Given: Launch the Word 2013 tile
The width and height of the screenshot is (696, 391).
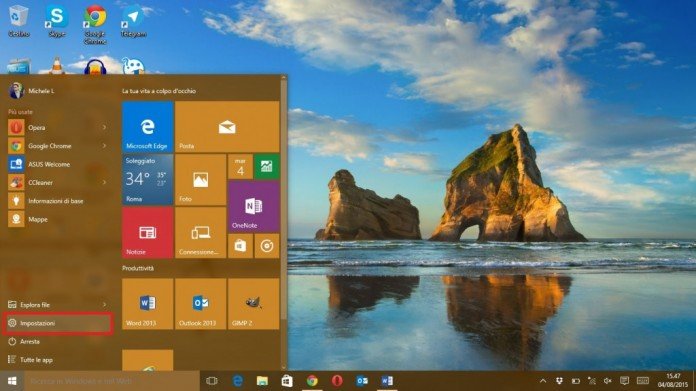Looking at the screenshot, I should [147, 304].
